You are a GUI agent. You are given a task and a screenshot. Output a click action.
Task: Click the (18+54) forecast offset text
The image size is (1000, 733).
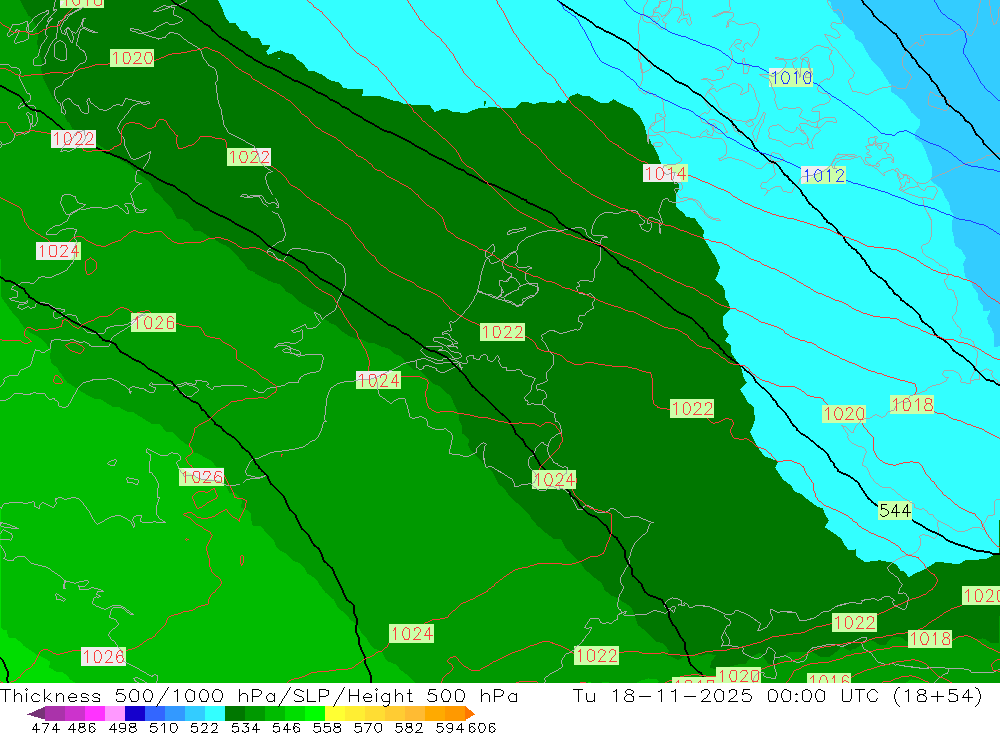[938, 695]
